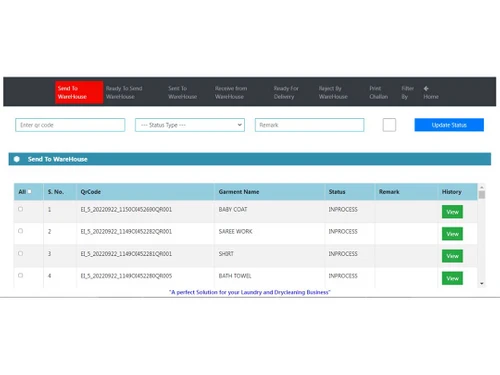Click the QR code in row 1
The width and height of the screenshot is (500, 375).
coord(126,209)
